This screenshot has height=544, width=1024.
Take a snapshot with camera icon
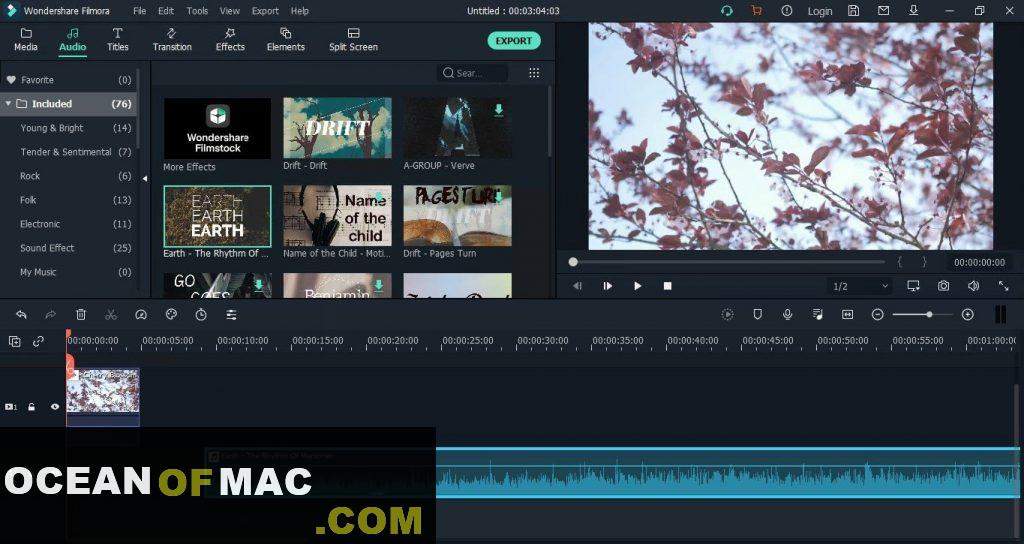point(944,286)
